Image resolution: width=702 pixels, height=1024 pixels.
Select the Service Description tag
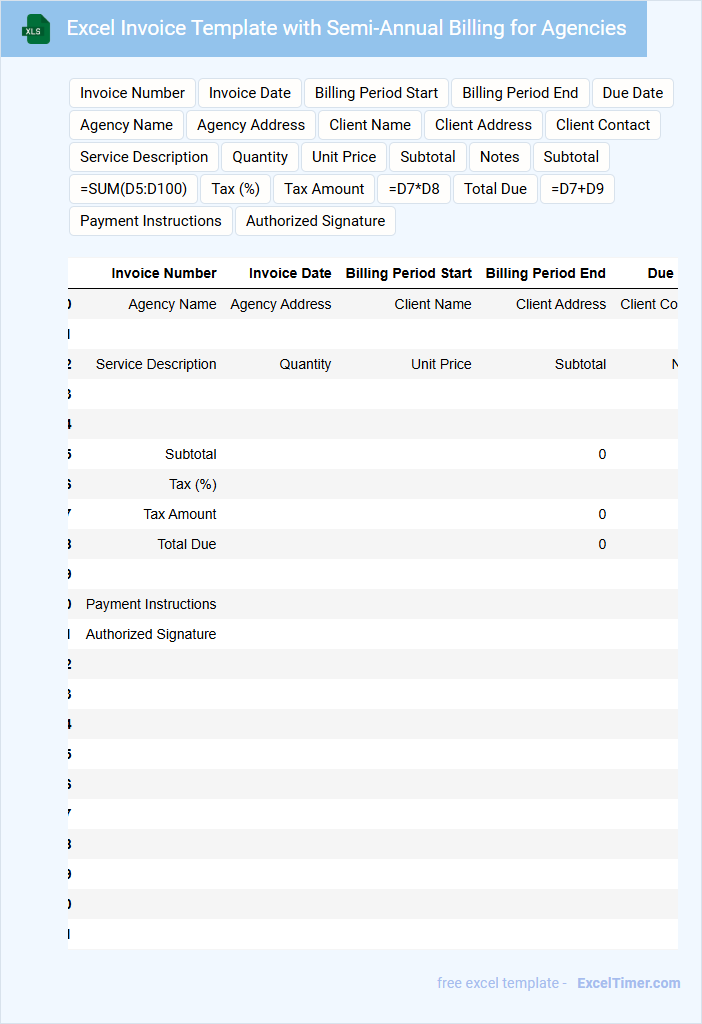click(x=144, y=157)
